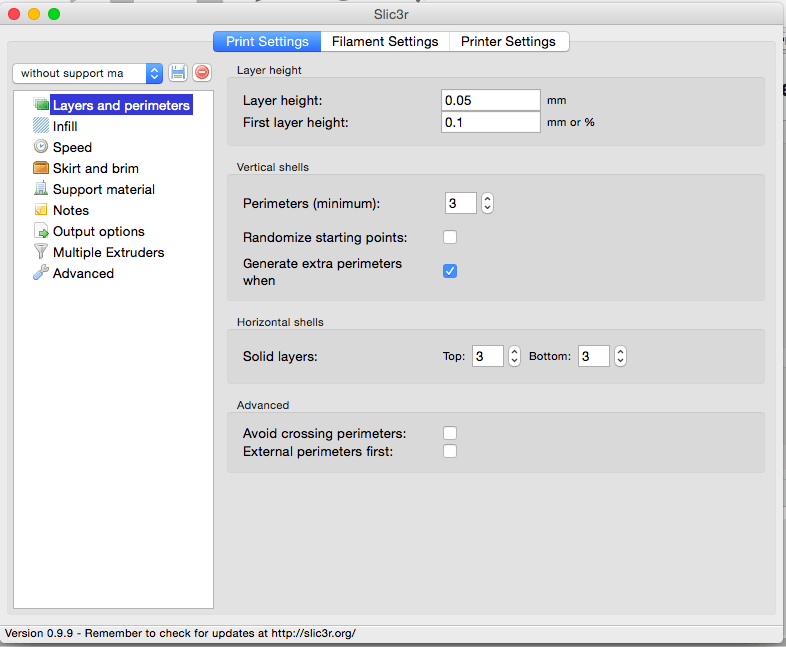The height and width of the screenshot is (647, 786).
Task: Click the Speed clock icon
Action: 41,146
